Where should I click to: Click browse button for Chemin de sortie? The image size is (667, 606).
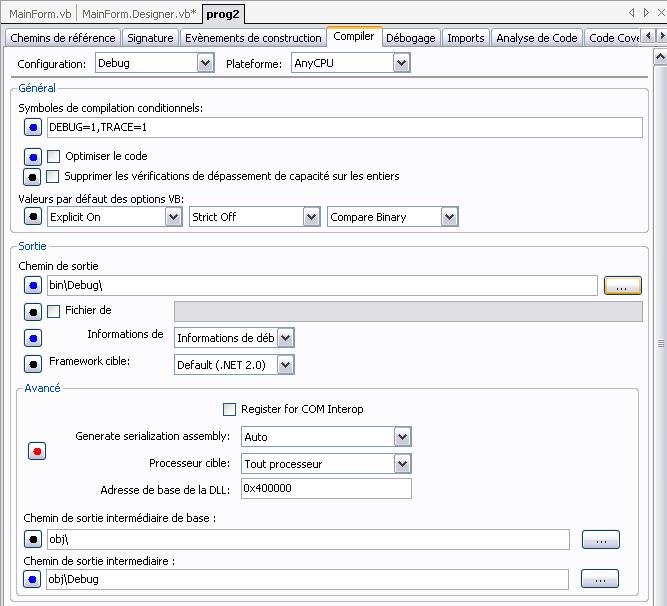pos(621,286)
